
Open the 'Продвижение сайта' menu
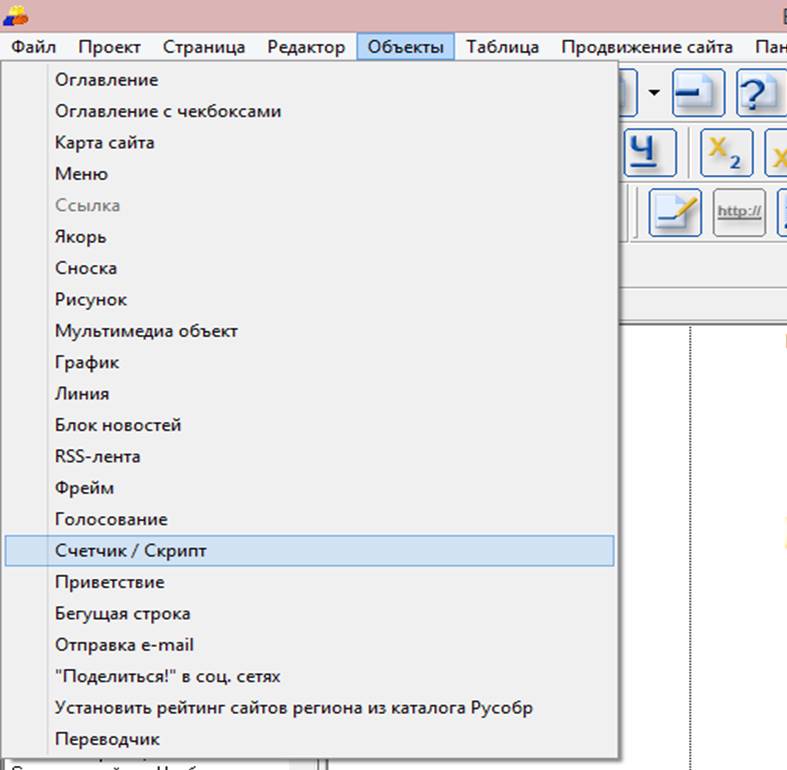coord(646,47)
